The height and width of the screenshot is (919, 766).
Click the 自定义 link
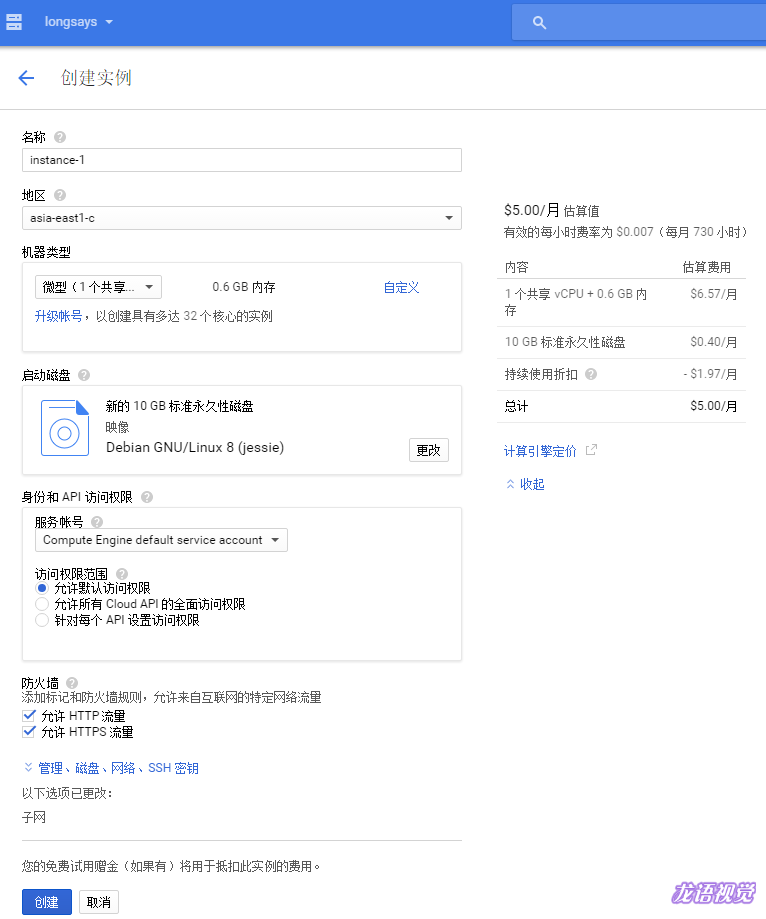click(x=401, y=287)
